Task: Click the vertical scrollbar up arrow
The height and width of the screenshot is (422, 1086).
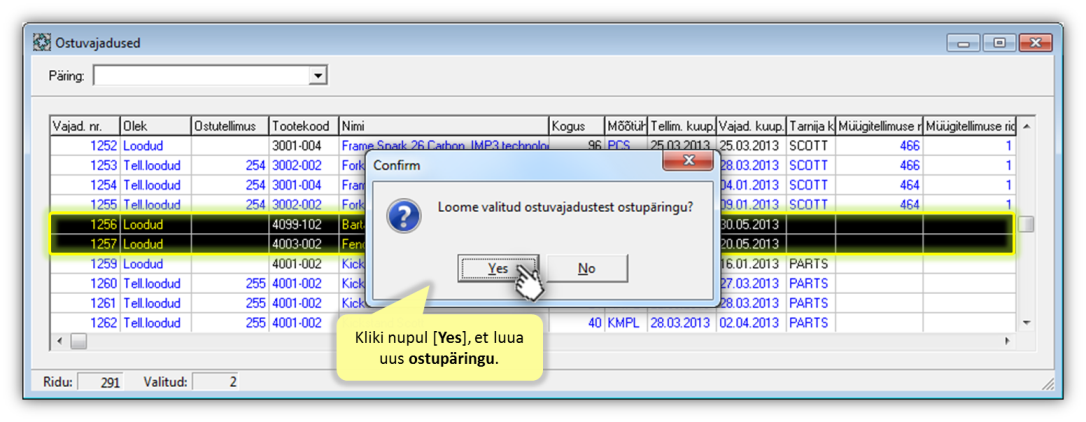Action: coord(1025,127)
